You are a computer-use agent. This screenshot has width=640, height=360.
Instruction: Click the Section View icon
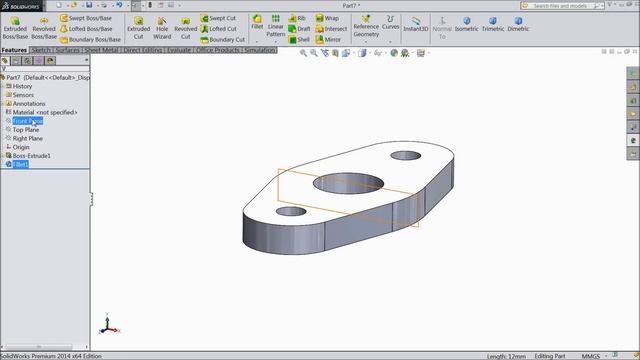point(335,53)
